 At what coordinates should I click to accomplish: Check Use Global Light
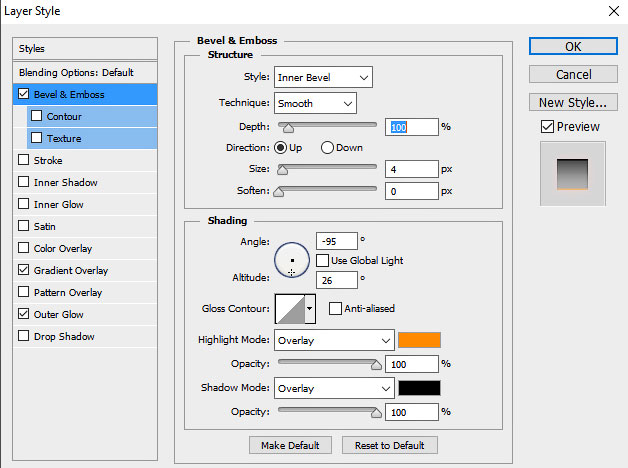point(322,261)
